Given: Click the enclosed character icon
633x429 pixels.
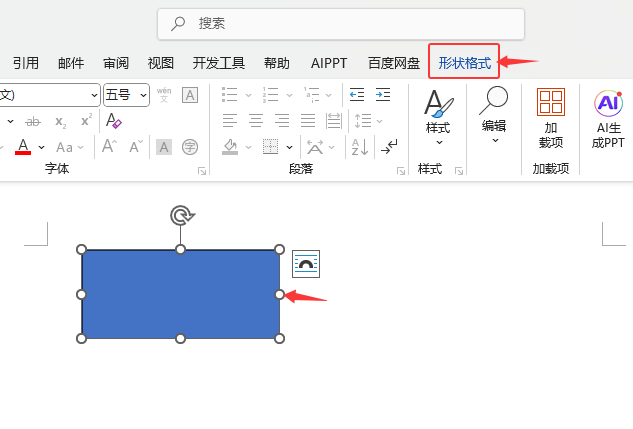Looking at the screenshot, I should coord(190,147).
